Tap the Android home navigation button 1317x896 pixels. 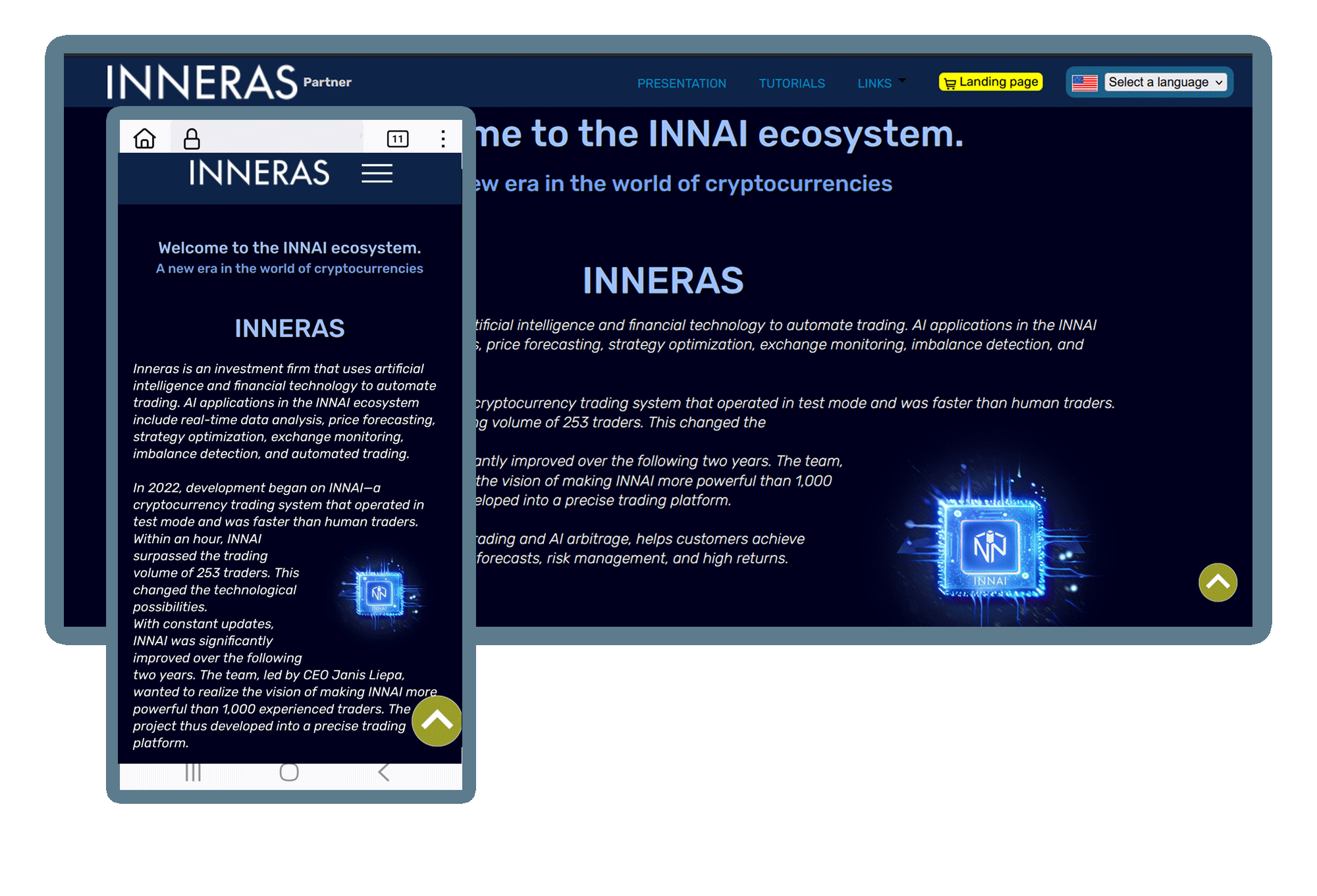coord(289,772)
